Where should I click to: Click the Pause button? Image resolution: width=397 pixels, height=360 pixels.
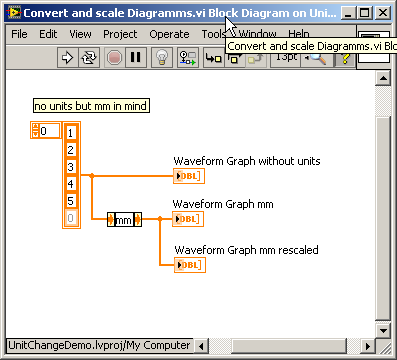135,58
